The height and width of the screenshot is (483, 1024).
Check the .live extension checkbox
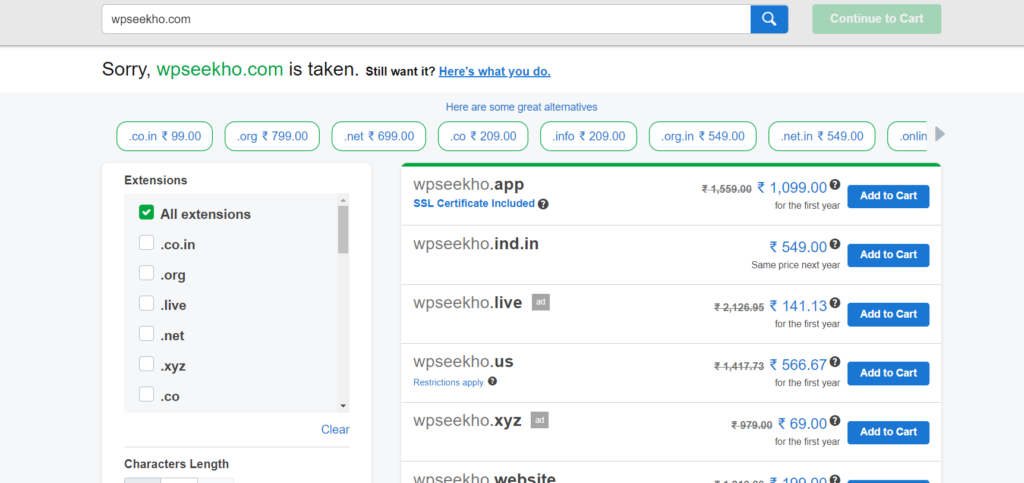(x=146, y=304)
